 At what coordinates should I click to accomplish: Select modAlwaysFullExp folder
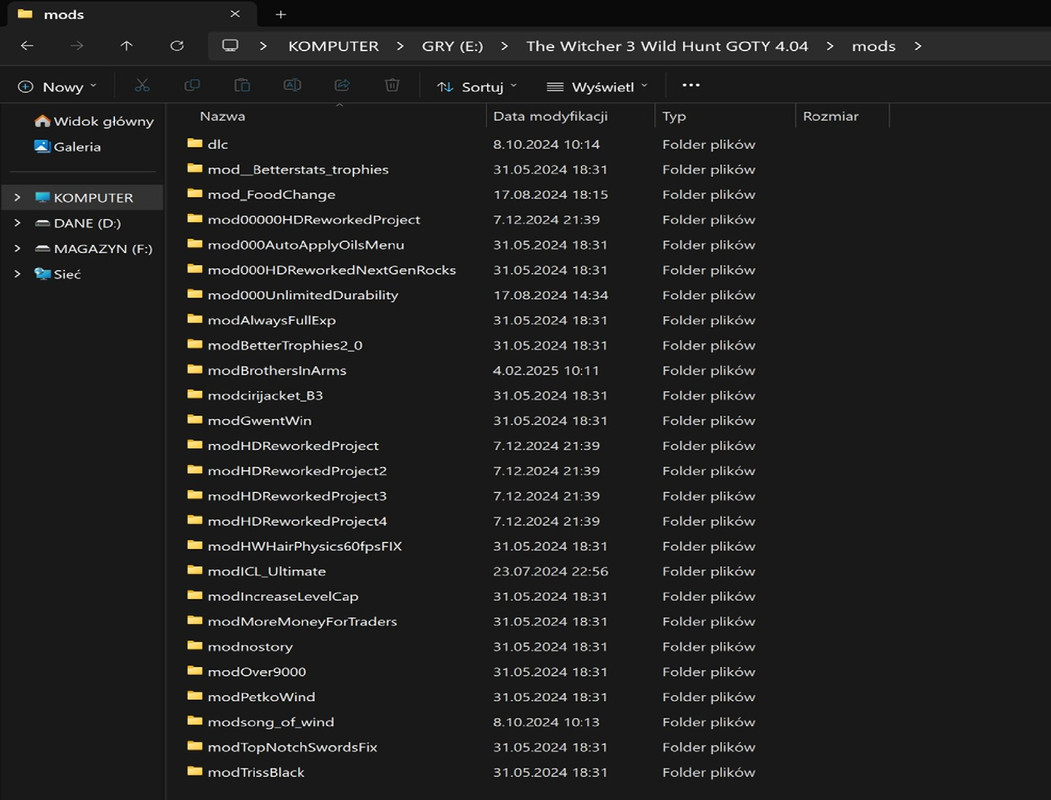point(271,320)
